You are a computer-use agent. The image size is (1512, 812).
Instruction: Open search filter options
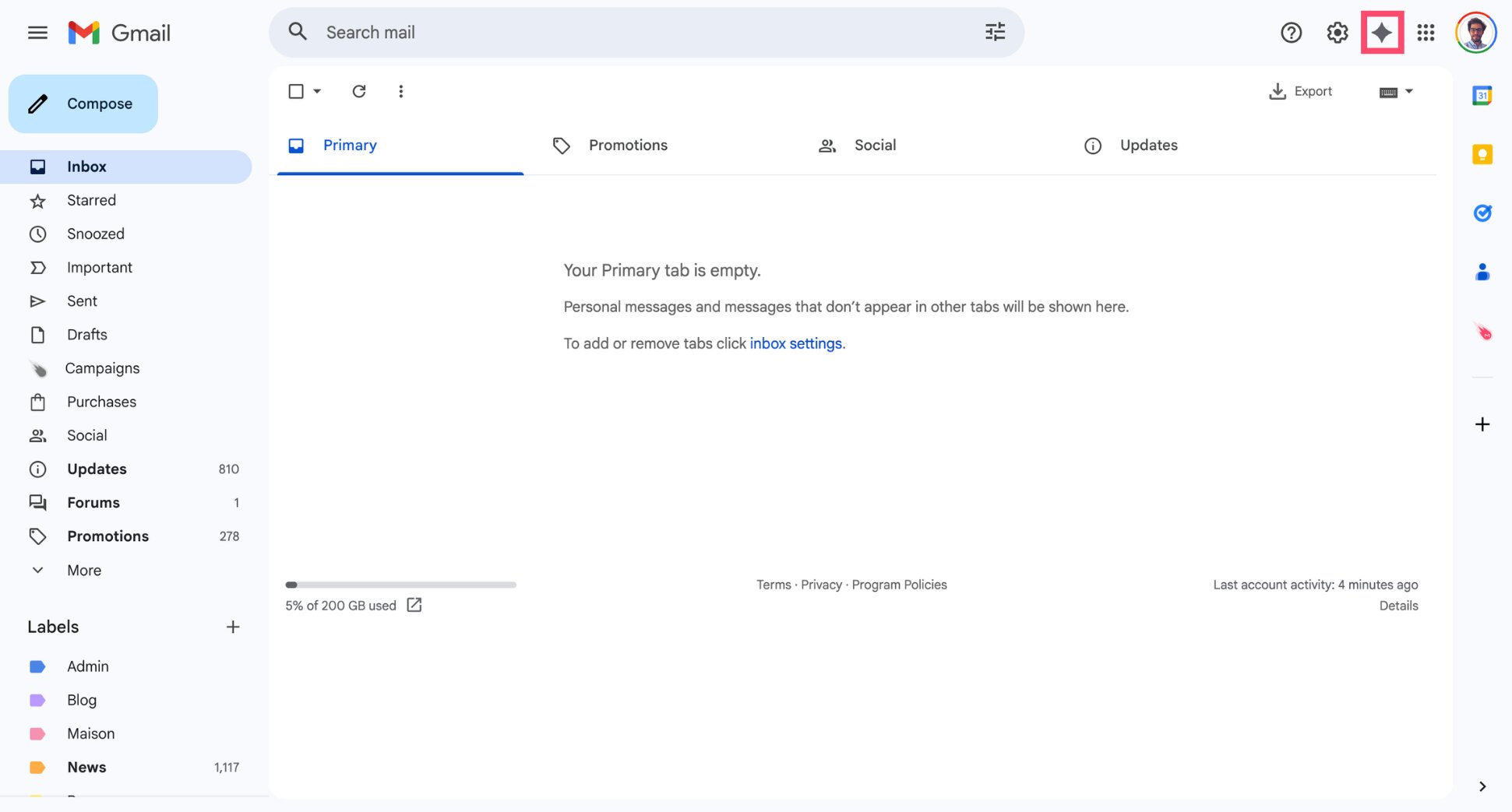994,32
